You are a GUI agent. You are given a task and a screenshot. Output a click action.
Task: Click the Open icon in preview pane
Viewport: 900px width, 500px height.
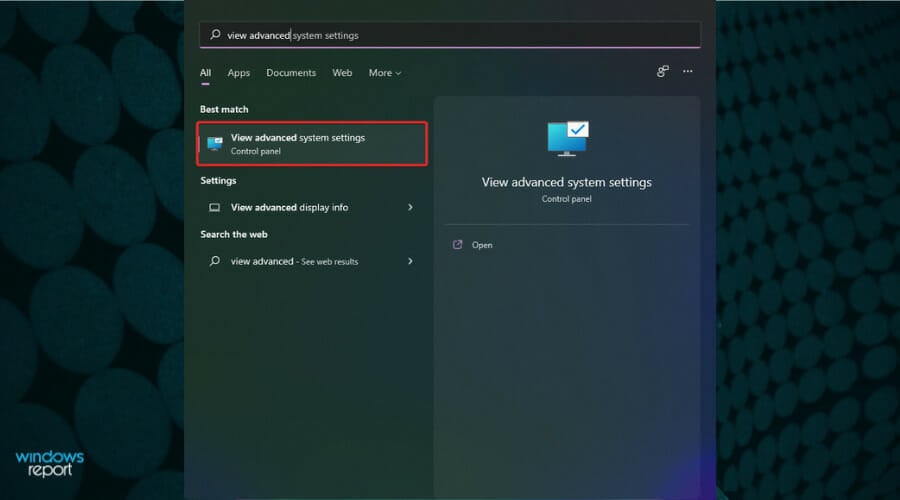pyautogui.click(x=457, y=245)
